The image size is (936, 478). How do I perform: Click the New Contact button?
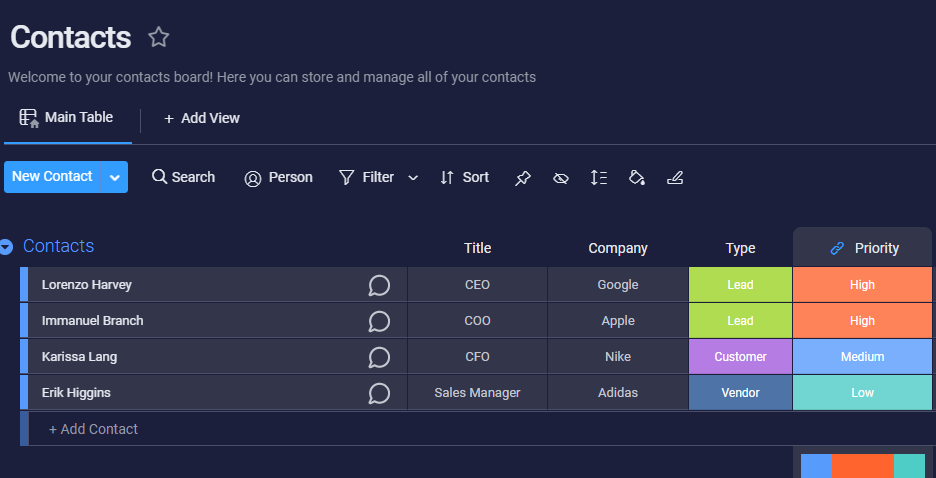pos(53,177)
